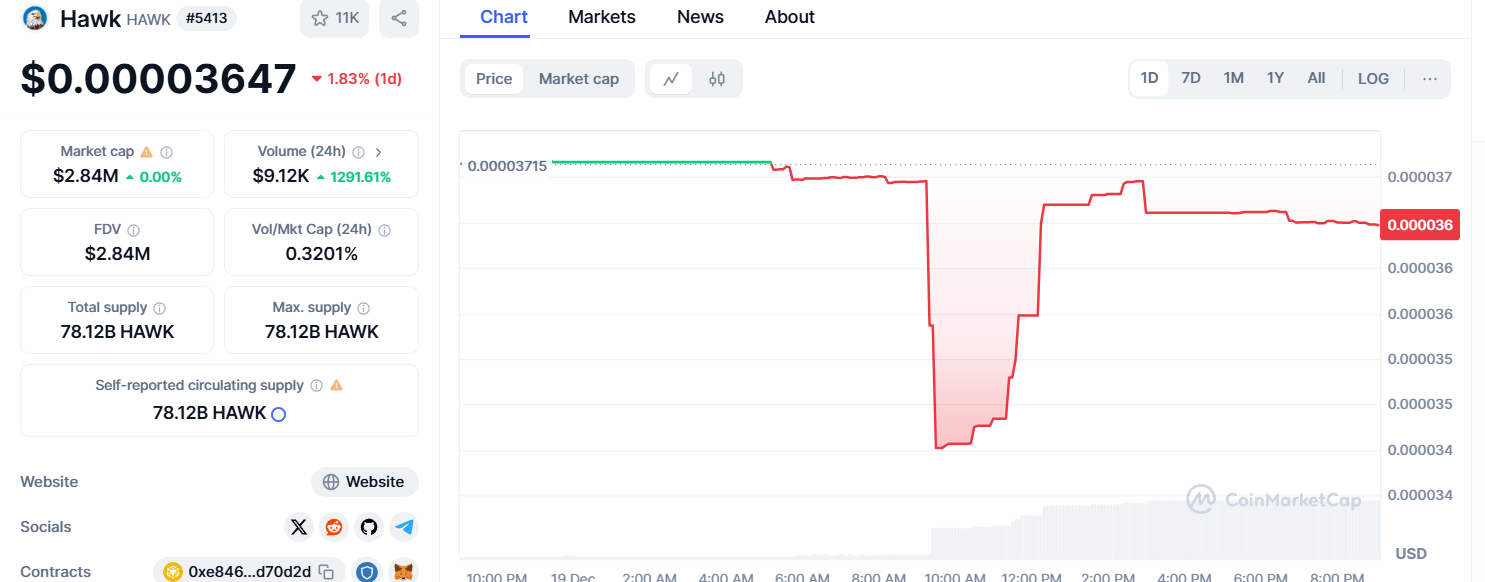Open the News tab
The width and height of the screenshot is (1485, 582).
click(700, 17)
